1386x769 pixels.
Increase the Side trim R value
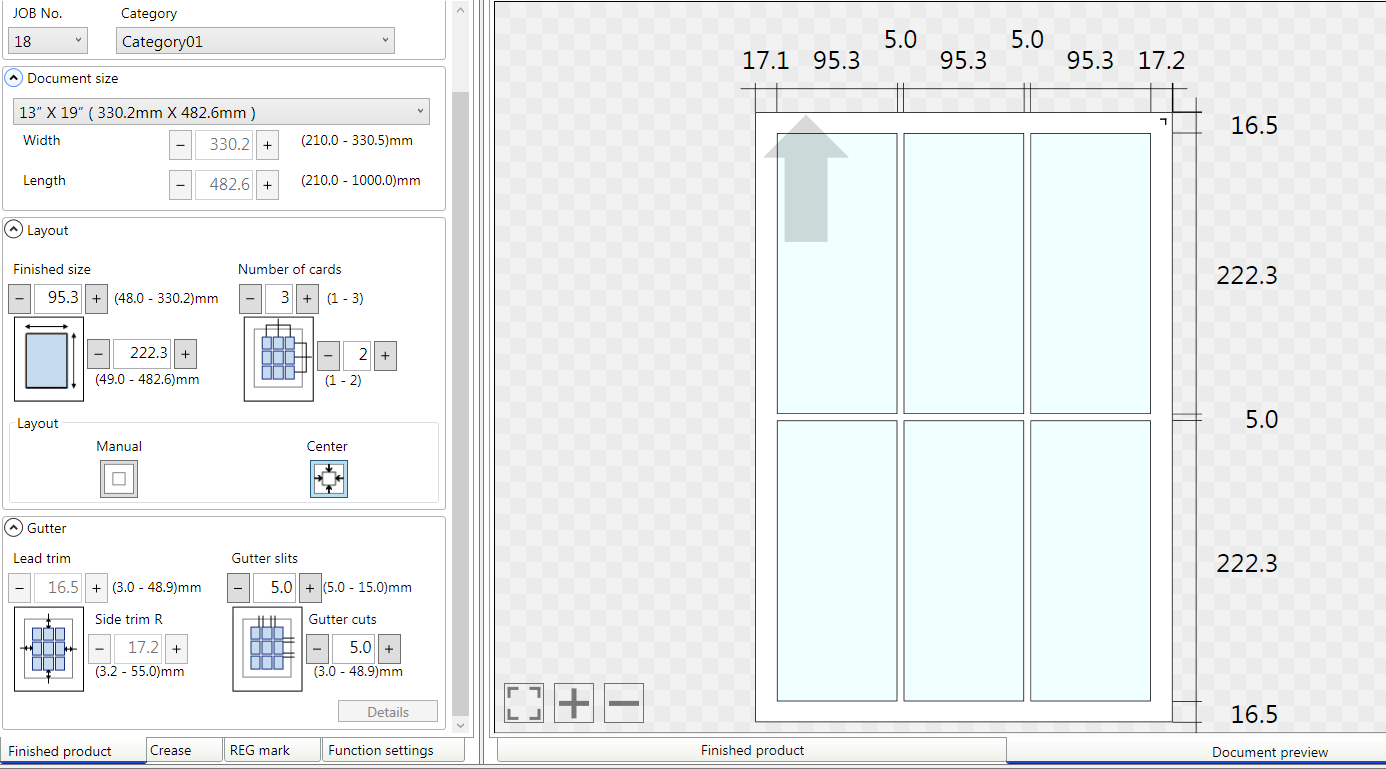tap(176, 649)
